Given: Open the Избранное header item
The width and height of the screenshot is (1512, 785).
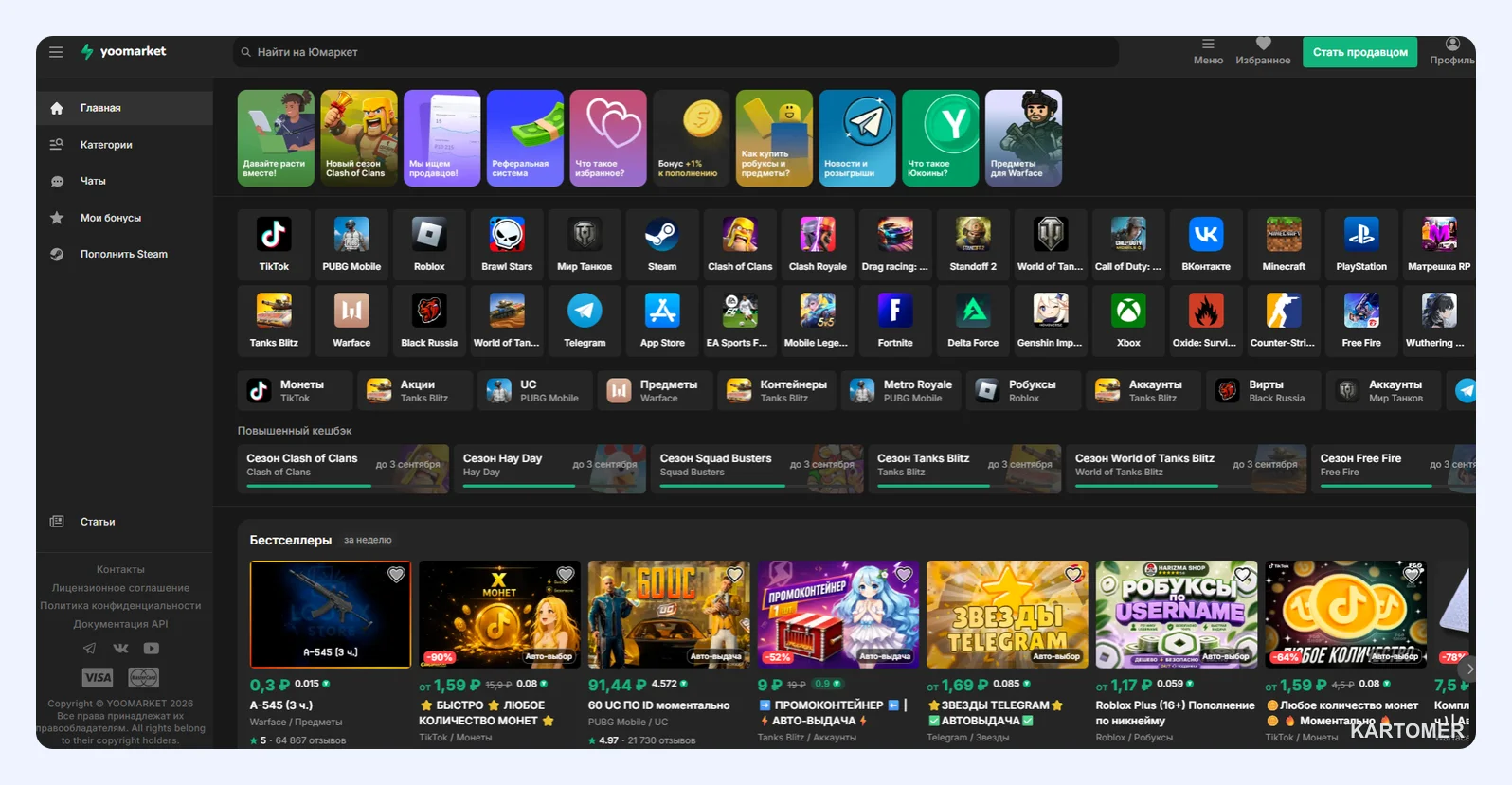Looking at the screenshot, I should click(x=1263, y=51).
